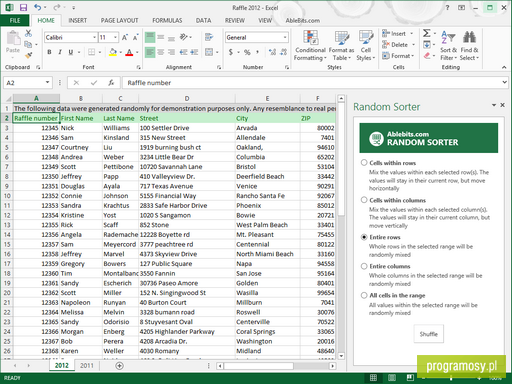Undo the last action
This screenshot has height=384, width=512.
click(38, 7)
